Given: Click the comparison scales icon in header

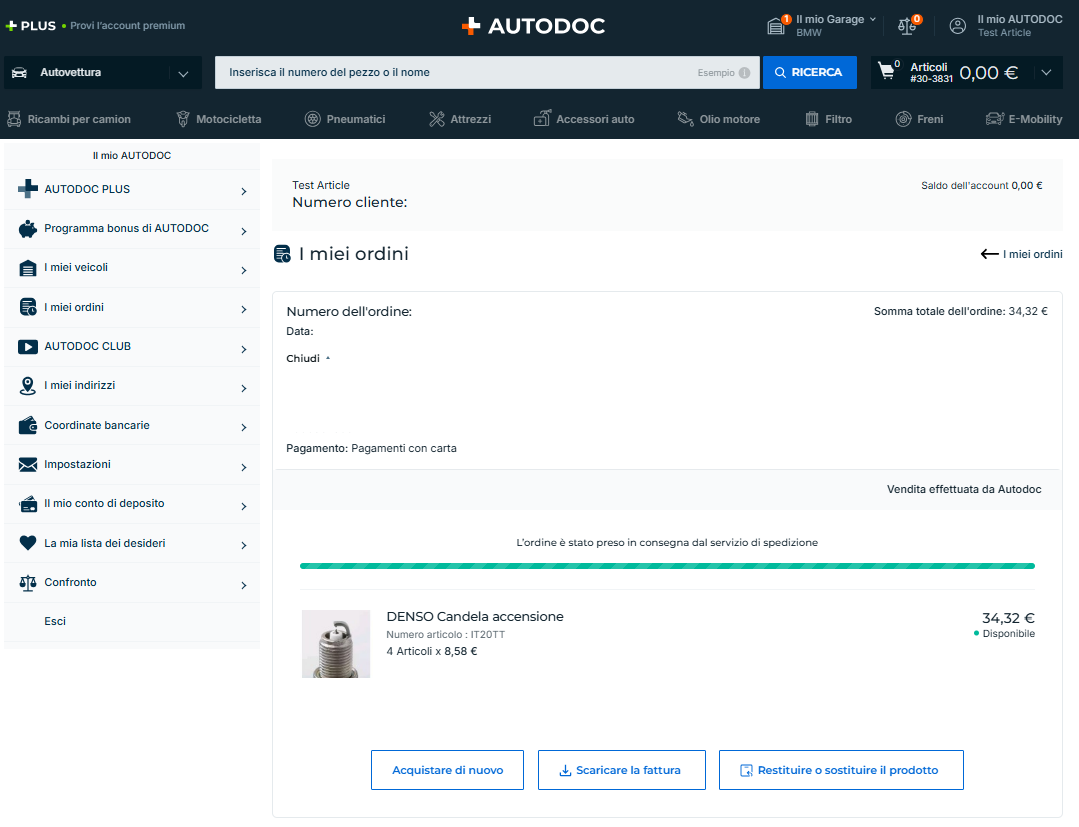Looking at the screenshot, I should [x=907, y=26].
